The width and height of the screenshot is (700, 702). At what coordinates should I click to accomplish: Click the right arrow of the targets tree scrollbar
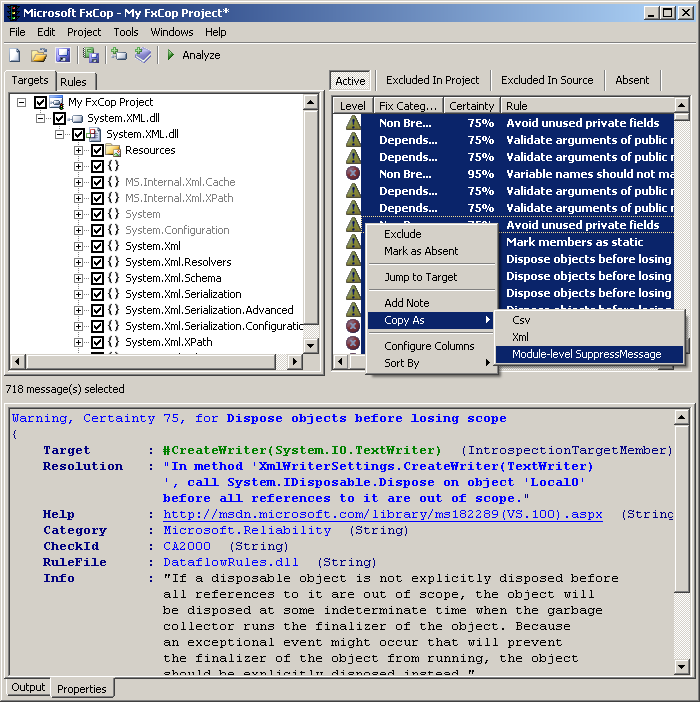tap(295, 361)
